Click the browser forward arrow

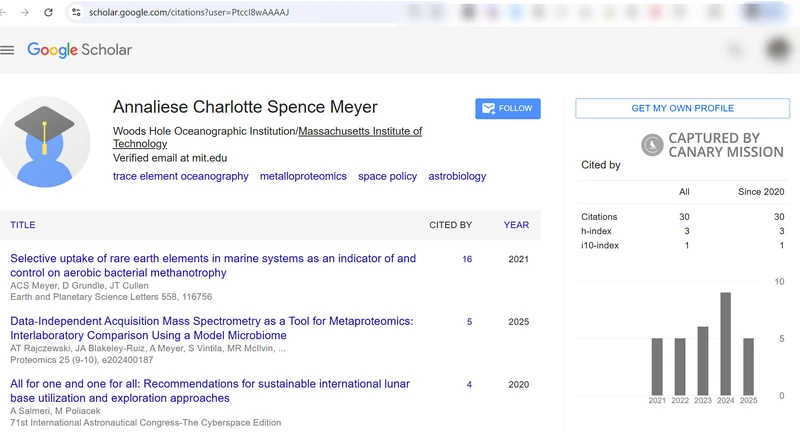point(25,12)
